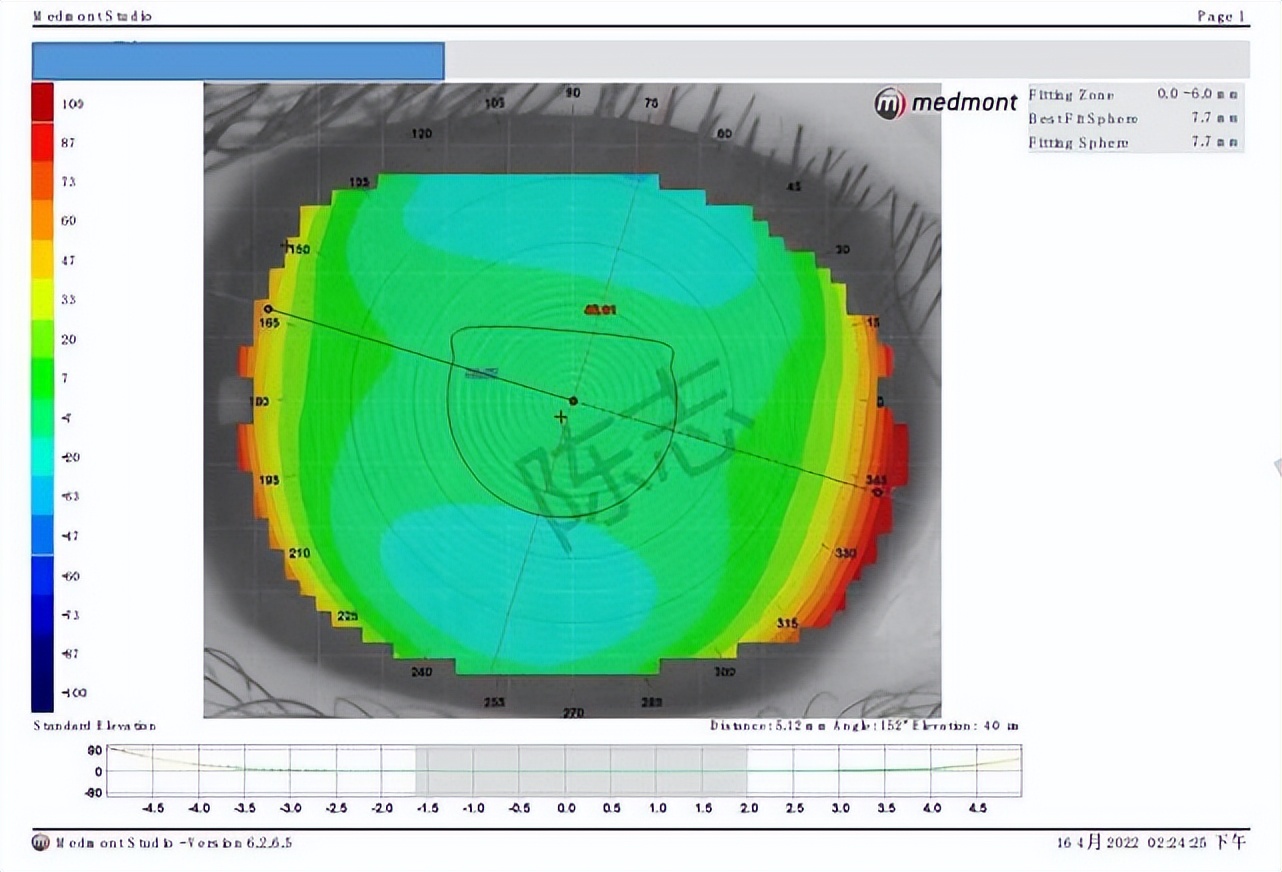Select the line endpoint handle near 345 degrees
This screenshot has height=872, width=1282.
tap(877, 492)
